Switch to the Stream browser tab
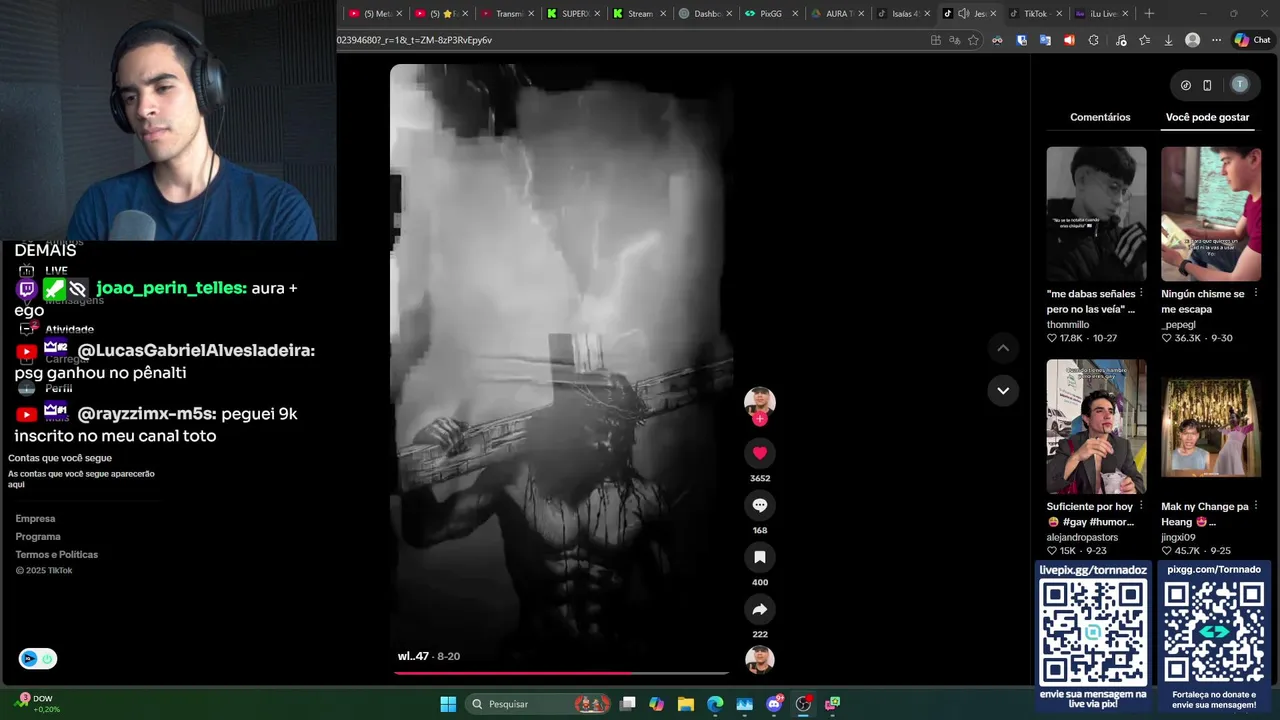The width and height of the screenshot is (1280, 720). point(640,13)
